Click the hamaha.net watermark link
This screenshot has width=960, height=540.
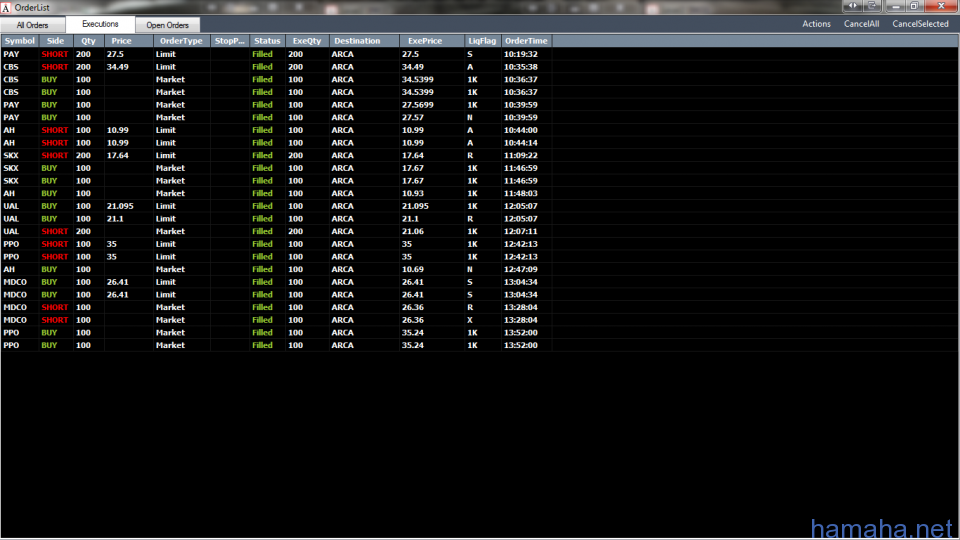point(881,527)
